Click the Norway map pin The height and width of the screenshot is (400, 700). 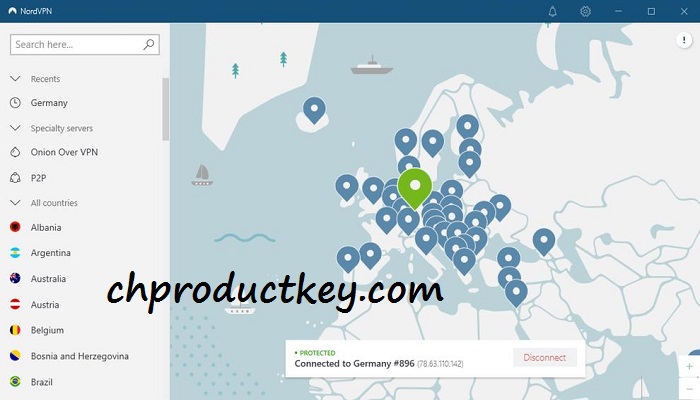[x=405, y=142]
